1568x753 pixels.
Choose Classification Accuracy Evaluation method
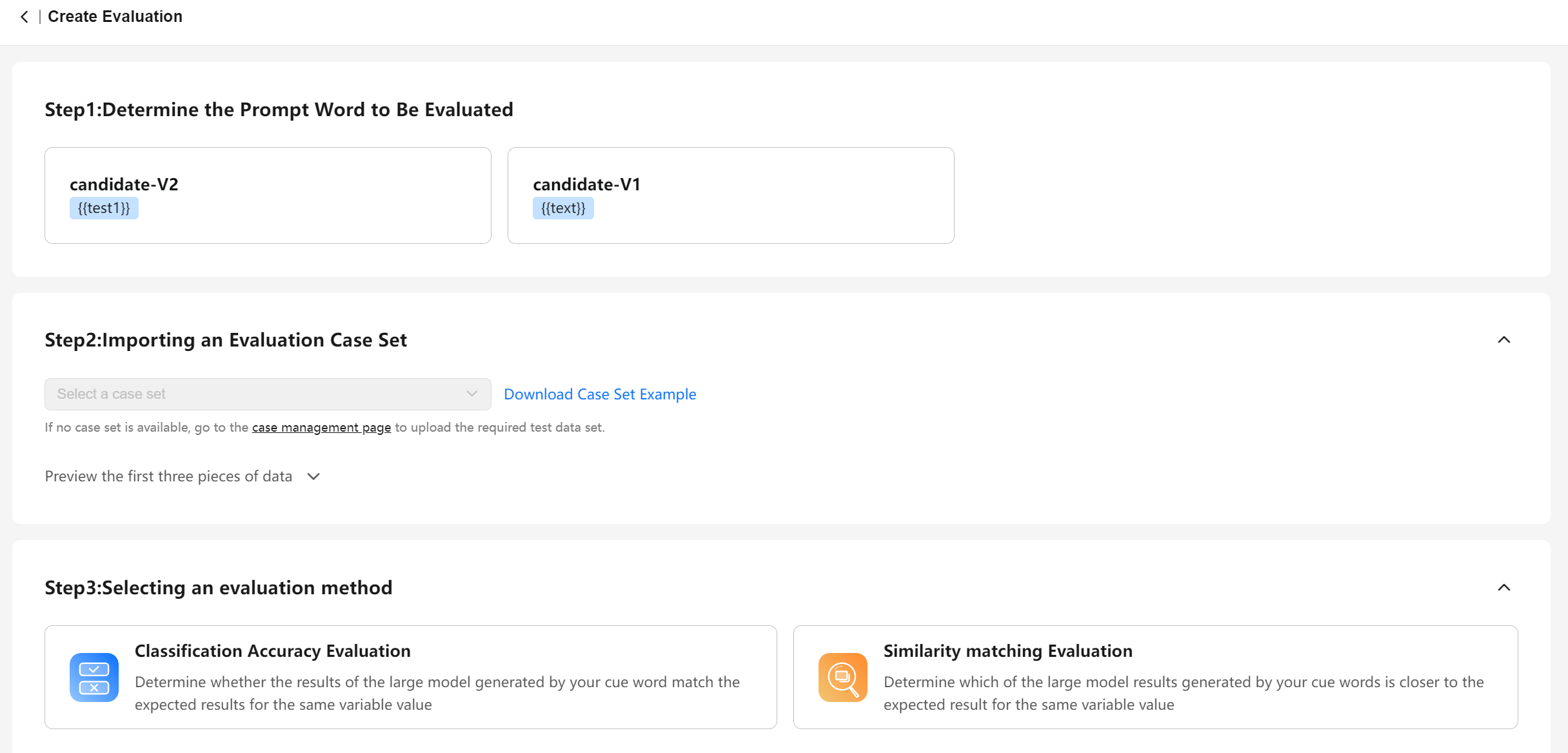tap(410, 678)
